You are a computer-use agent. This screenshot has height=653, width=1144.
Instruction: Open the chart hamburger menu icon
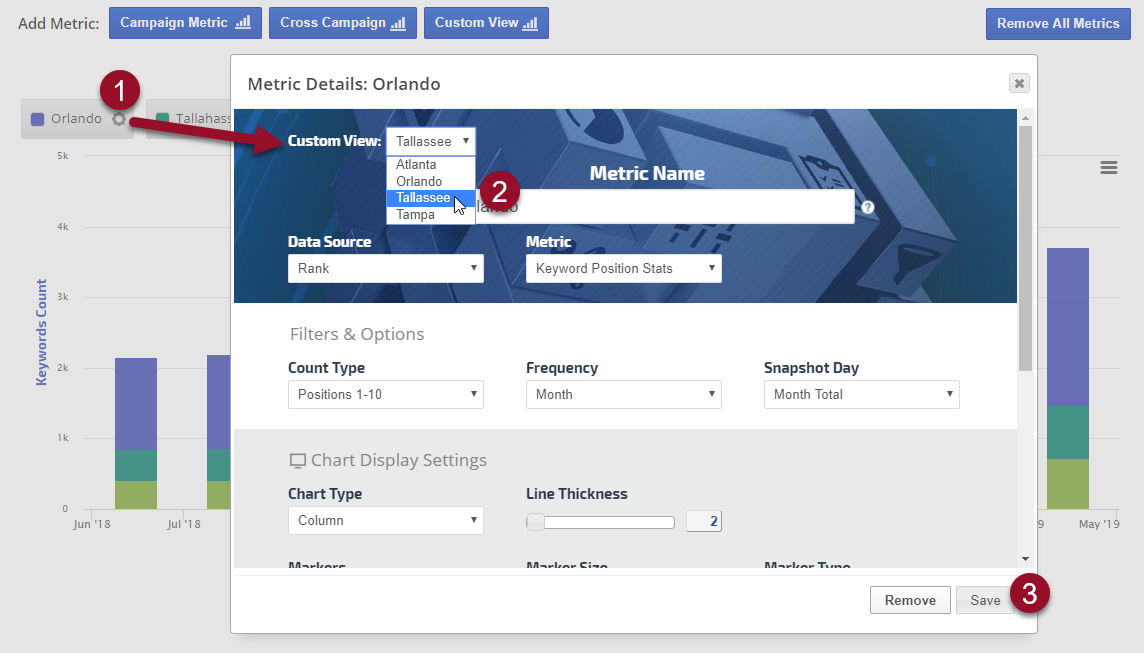pos(1108,168)
